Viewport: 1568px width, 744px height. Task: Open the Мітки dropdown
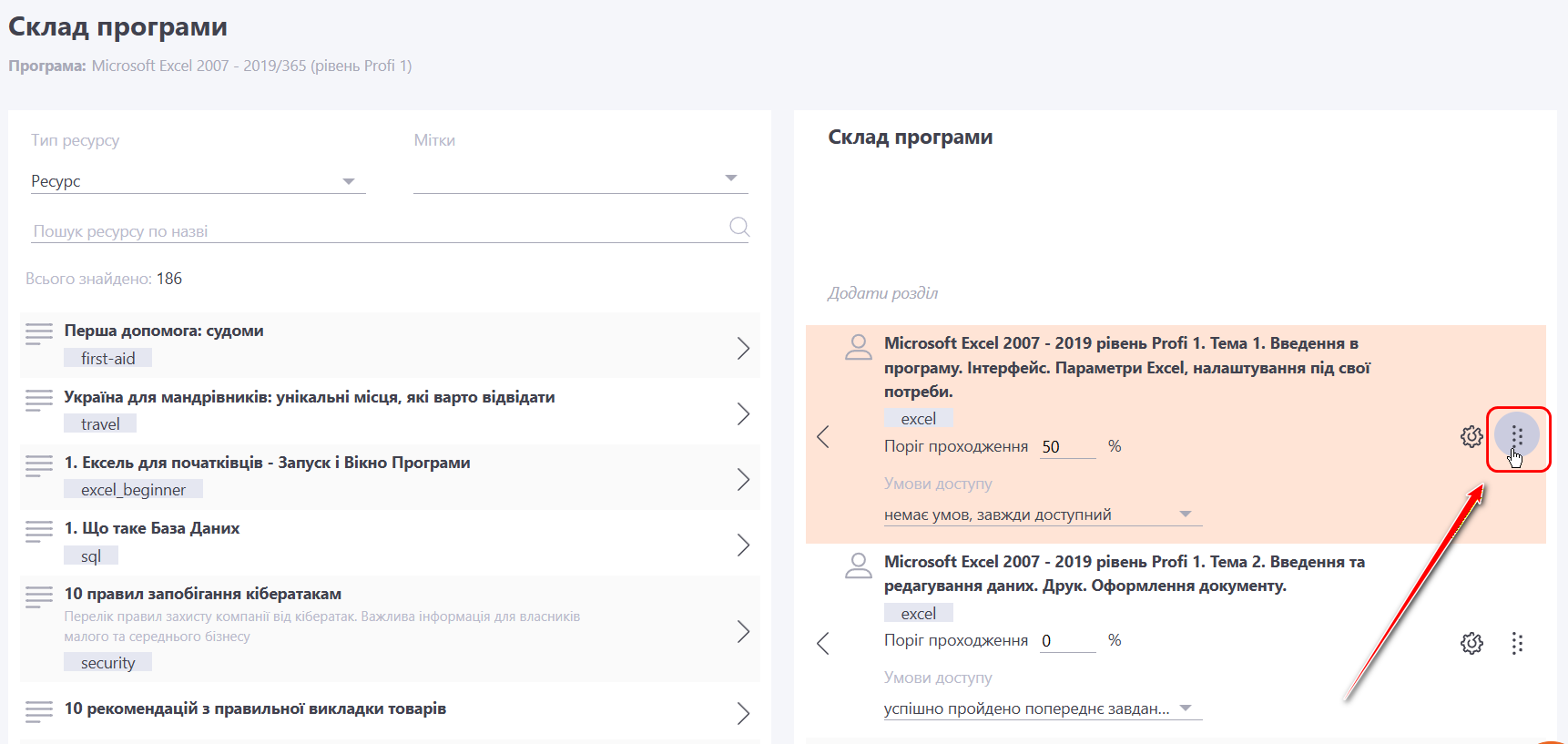pyautogui.click(x=580, y=178)
